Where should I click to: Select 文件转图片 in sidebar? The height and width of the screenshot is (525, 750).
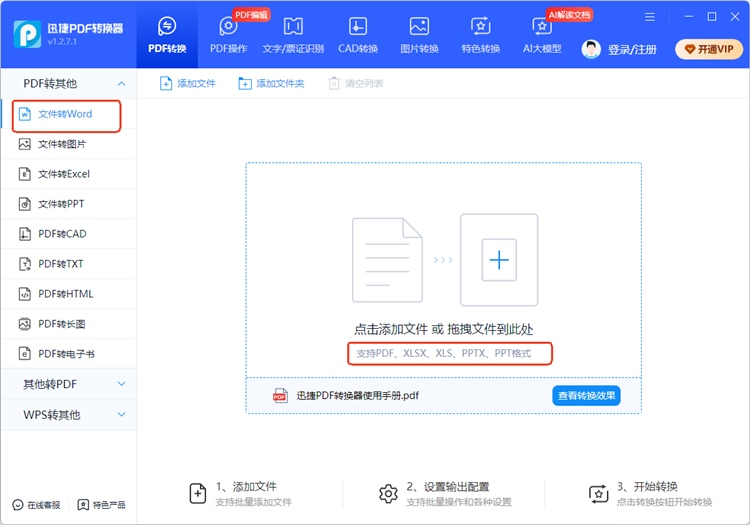(x=69, y=144)
